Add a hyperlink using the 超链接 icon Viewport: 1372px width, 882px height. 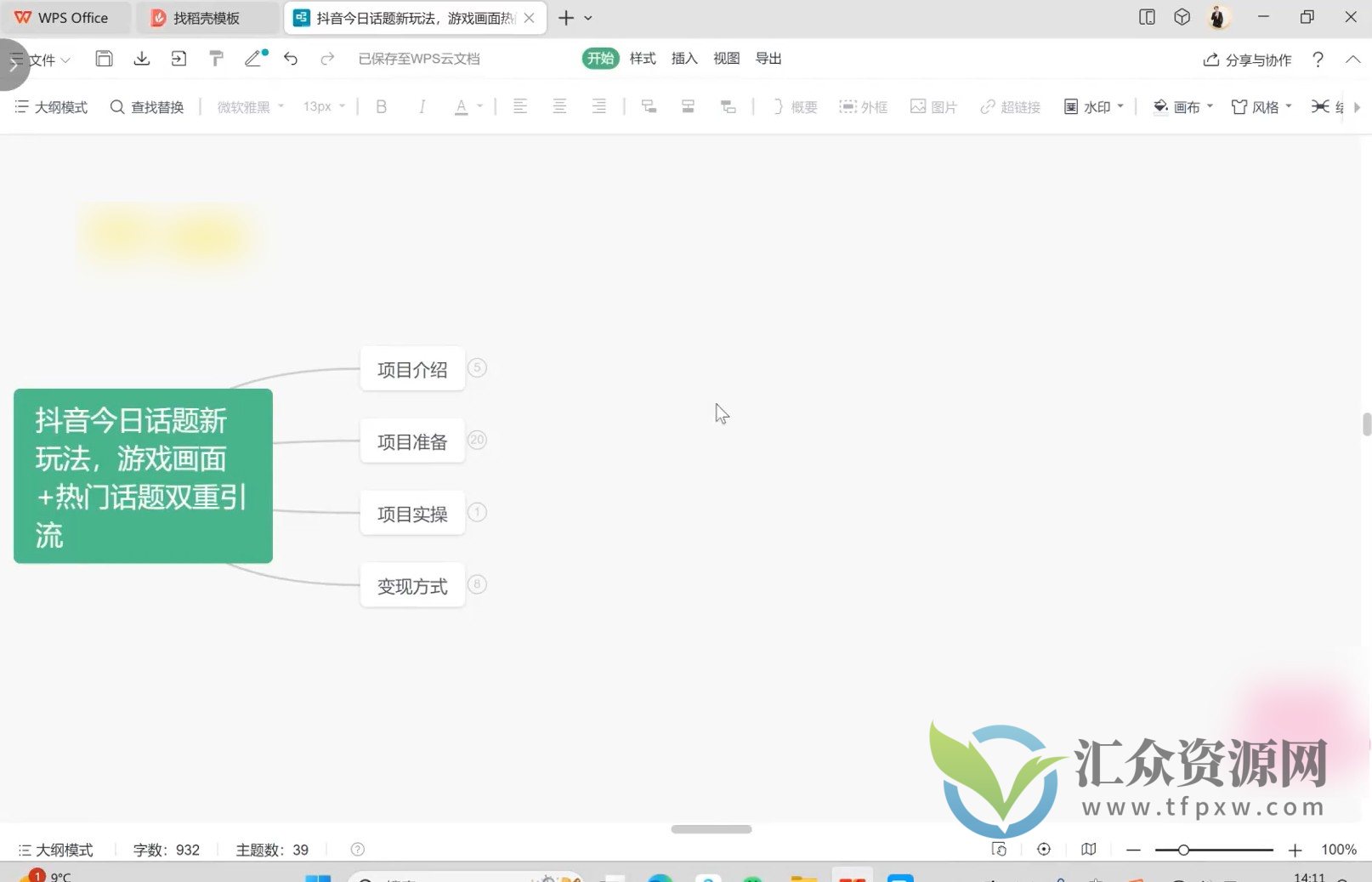tap(1009, 106)
